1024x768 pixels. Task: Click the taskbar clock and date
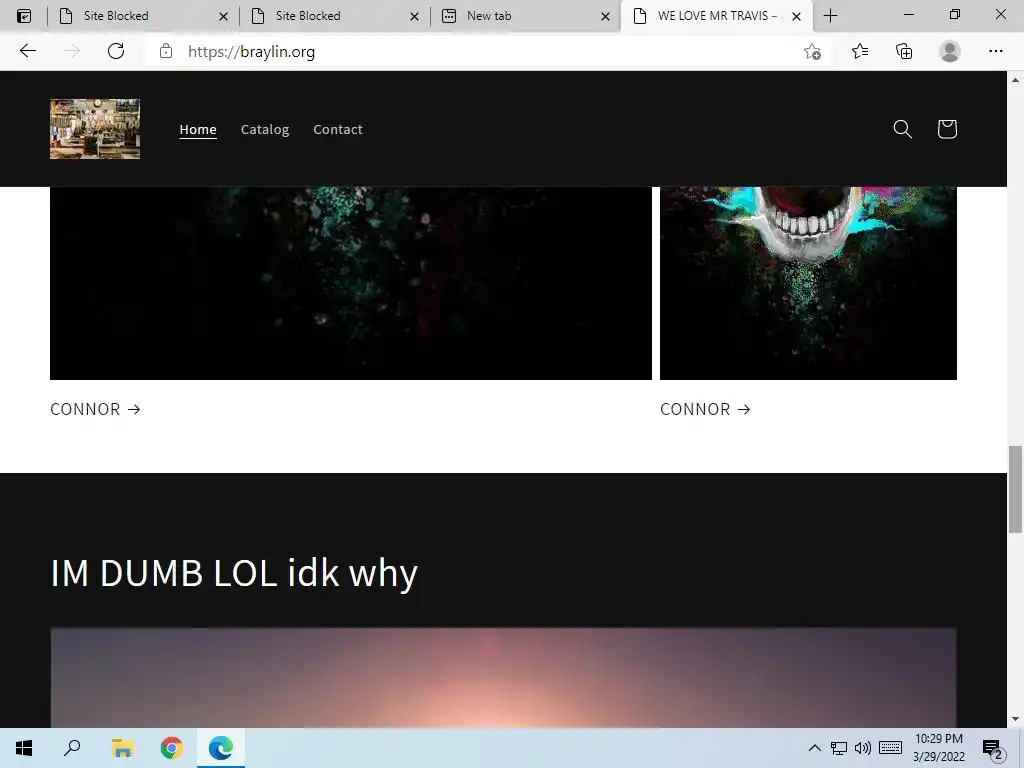point(938,748)
